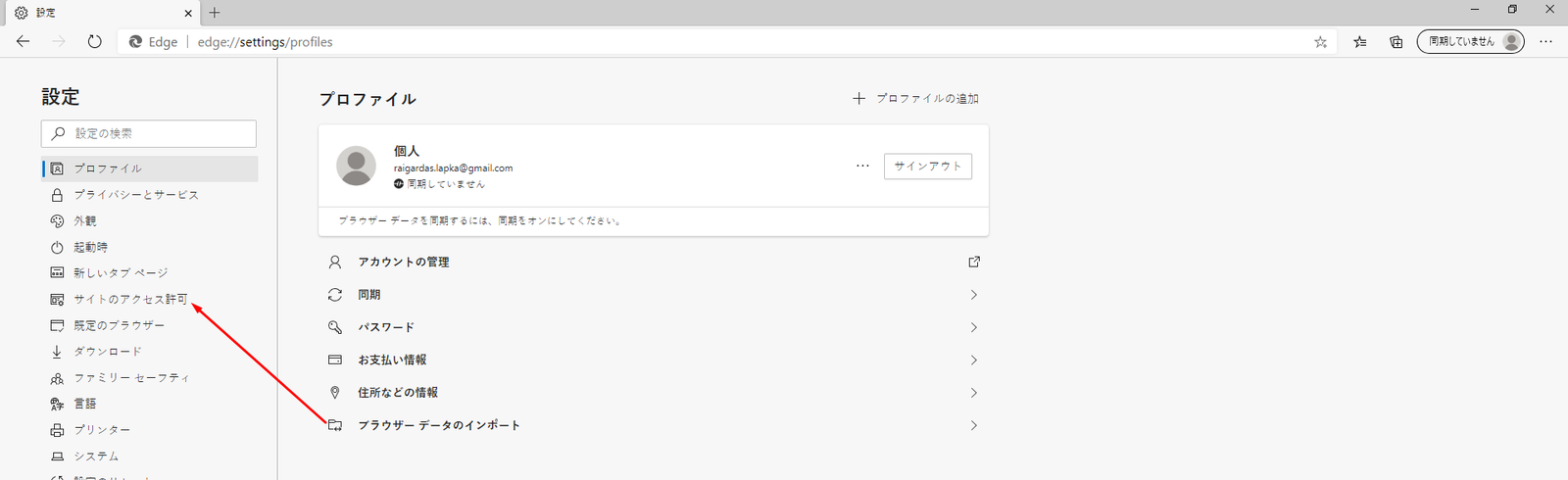Open the Edge settings and more menu

[x=1545, y=42]
